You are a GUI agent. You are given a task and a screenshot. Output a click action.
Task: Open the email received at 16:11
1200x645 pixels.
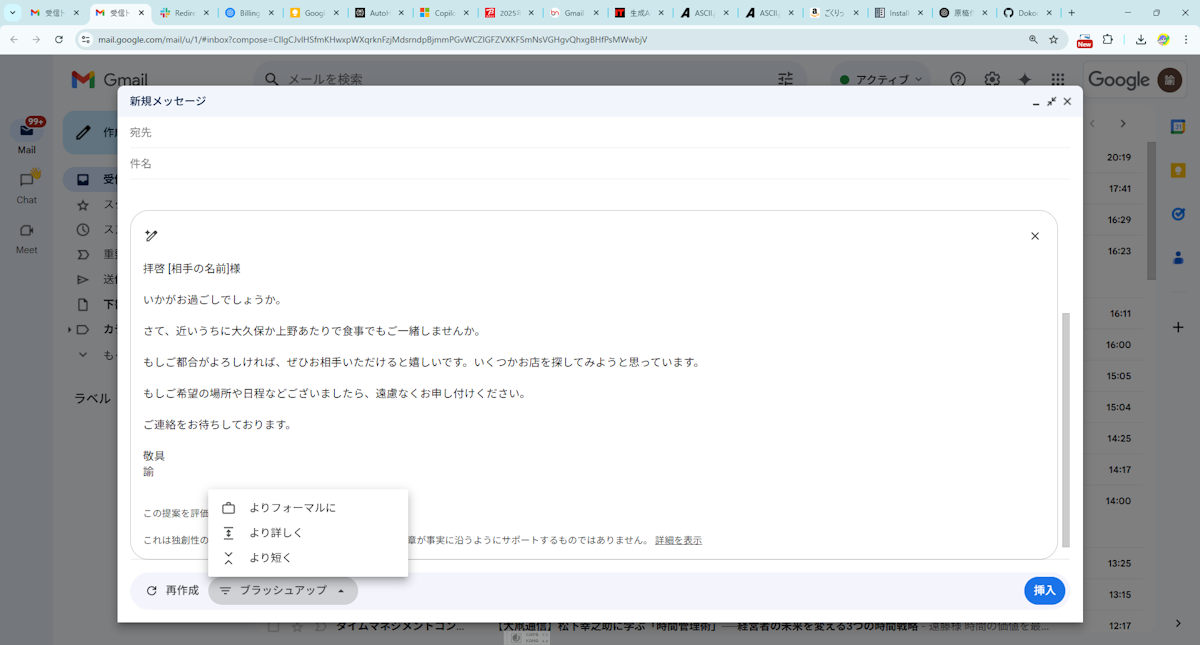click(1119, 313)
